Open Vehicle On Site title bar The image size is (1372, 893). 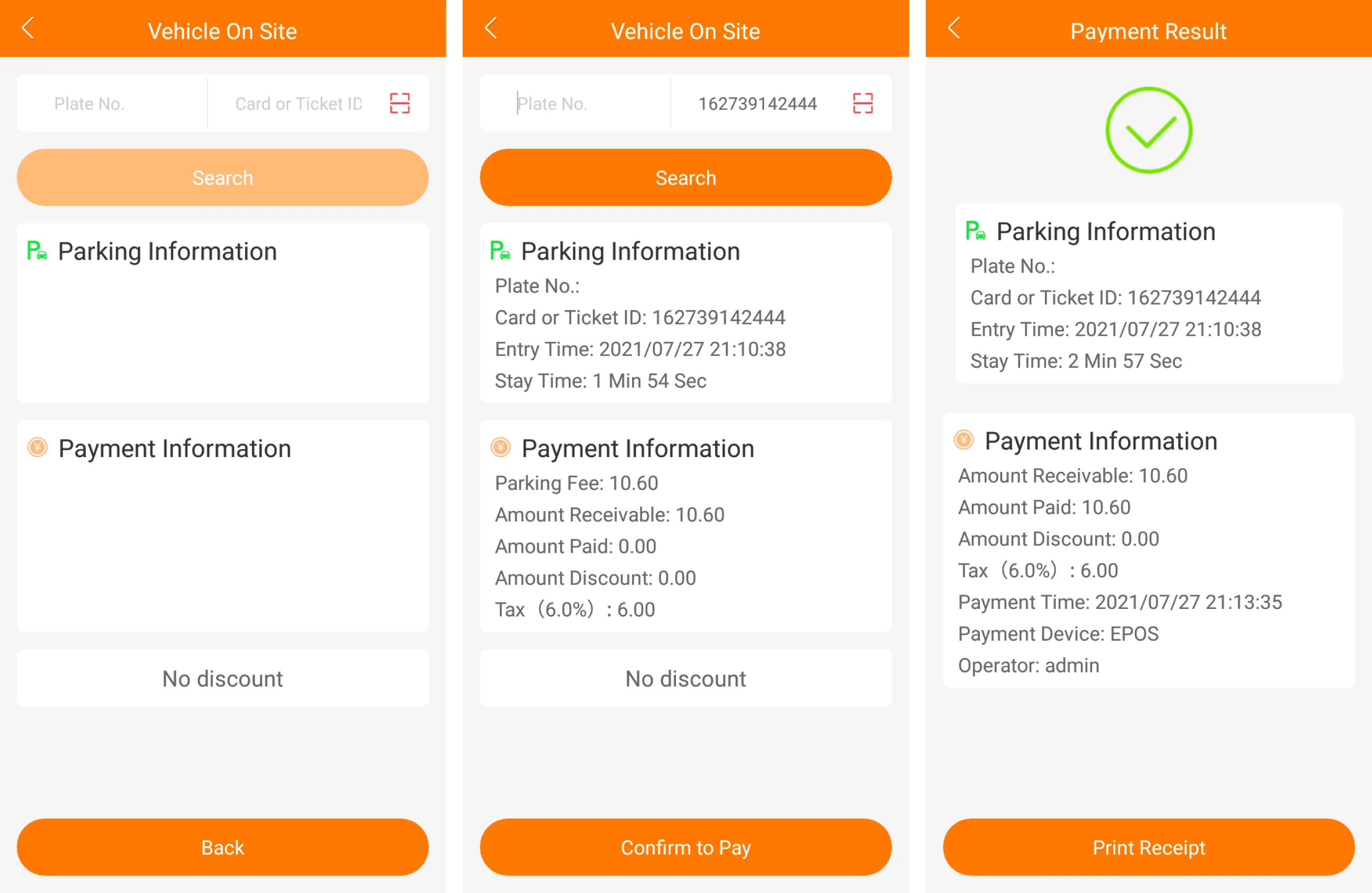[x=222, y=31]
